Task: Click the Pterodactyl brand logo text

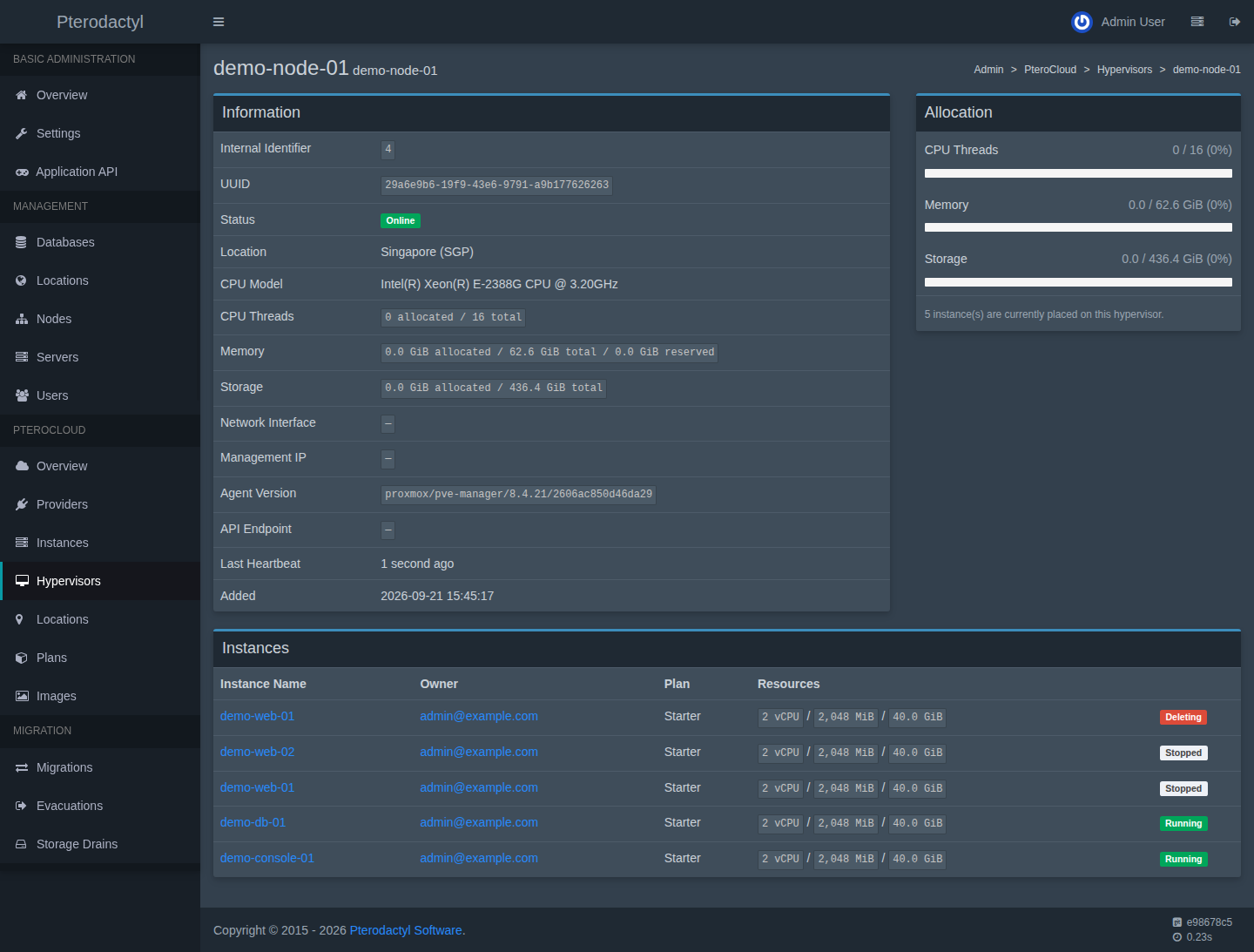Action: pyautogui.click(x=100, y=22)
